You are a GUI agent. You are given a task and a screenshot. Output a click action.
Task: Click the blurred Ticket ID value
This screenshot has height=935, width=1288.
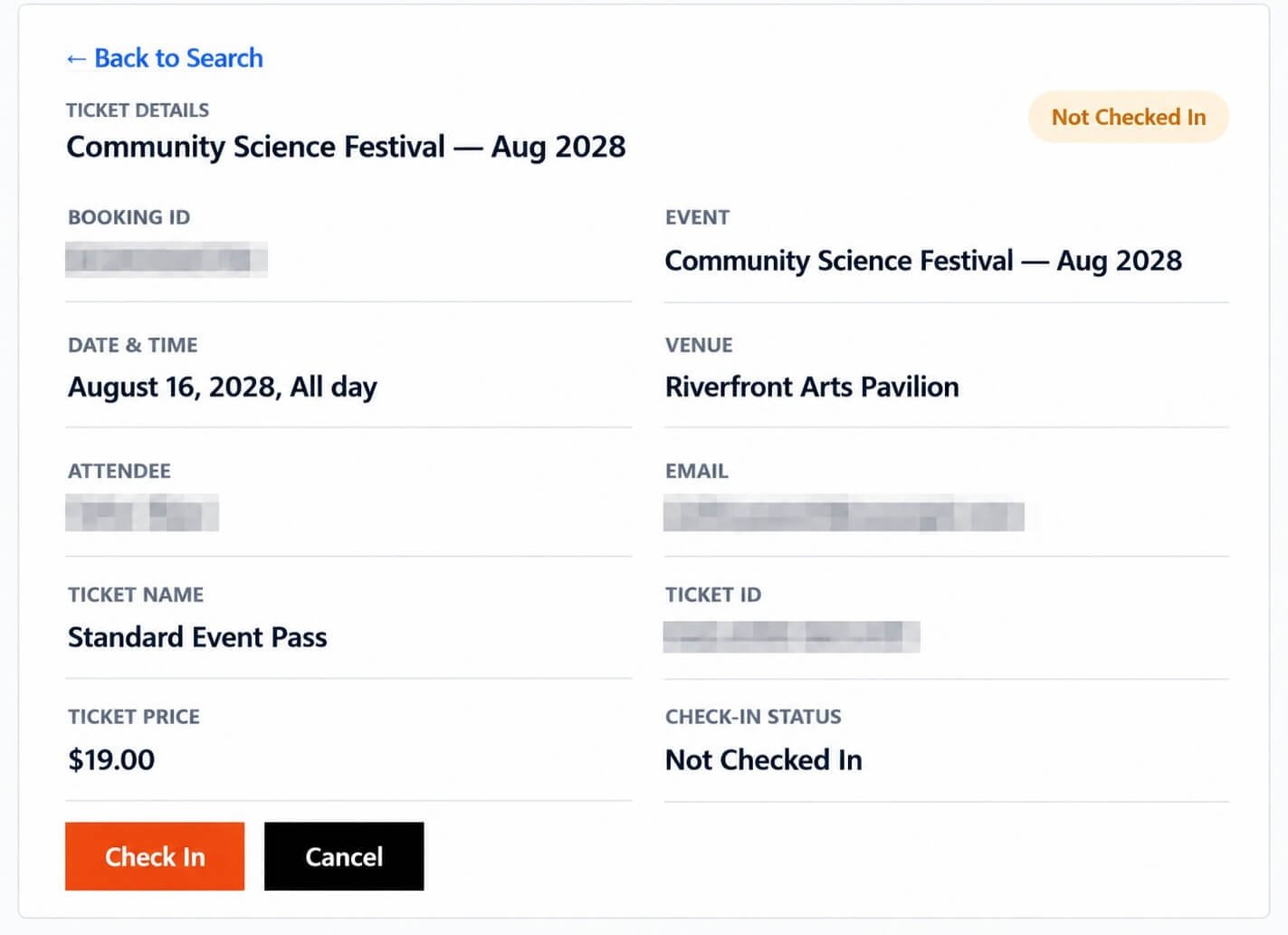[791, 636]
